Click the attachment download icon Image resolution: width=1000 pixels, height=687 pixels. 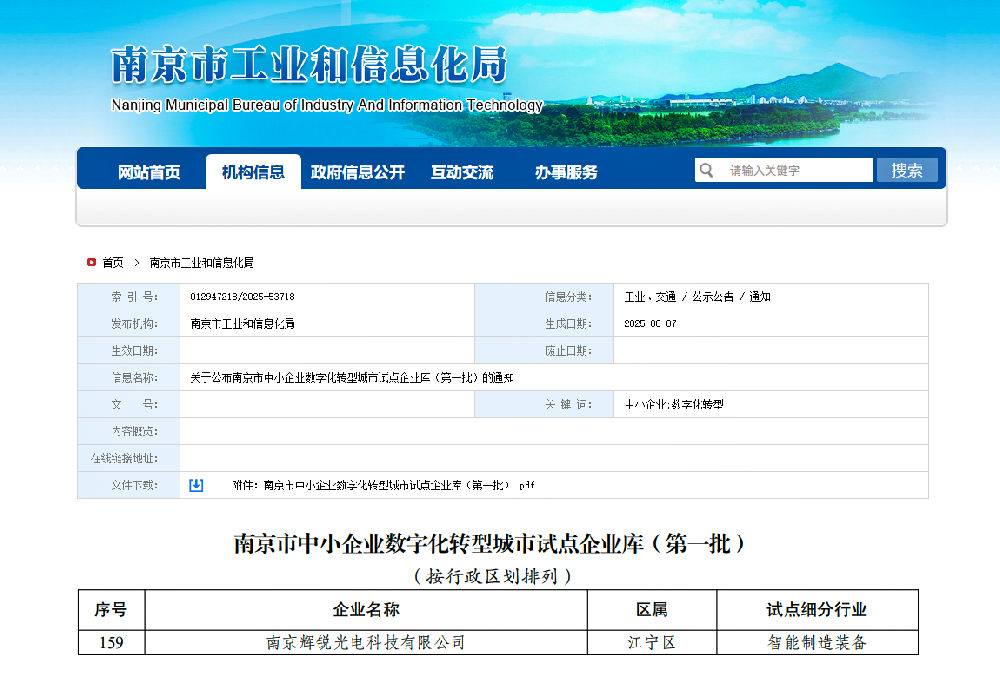(x=196, y=484)
